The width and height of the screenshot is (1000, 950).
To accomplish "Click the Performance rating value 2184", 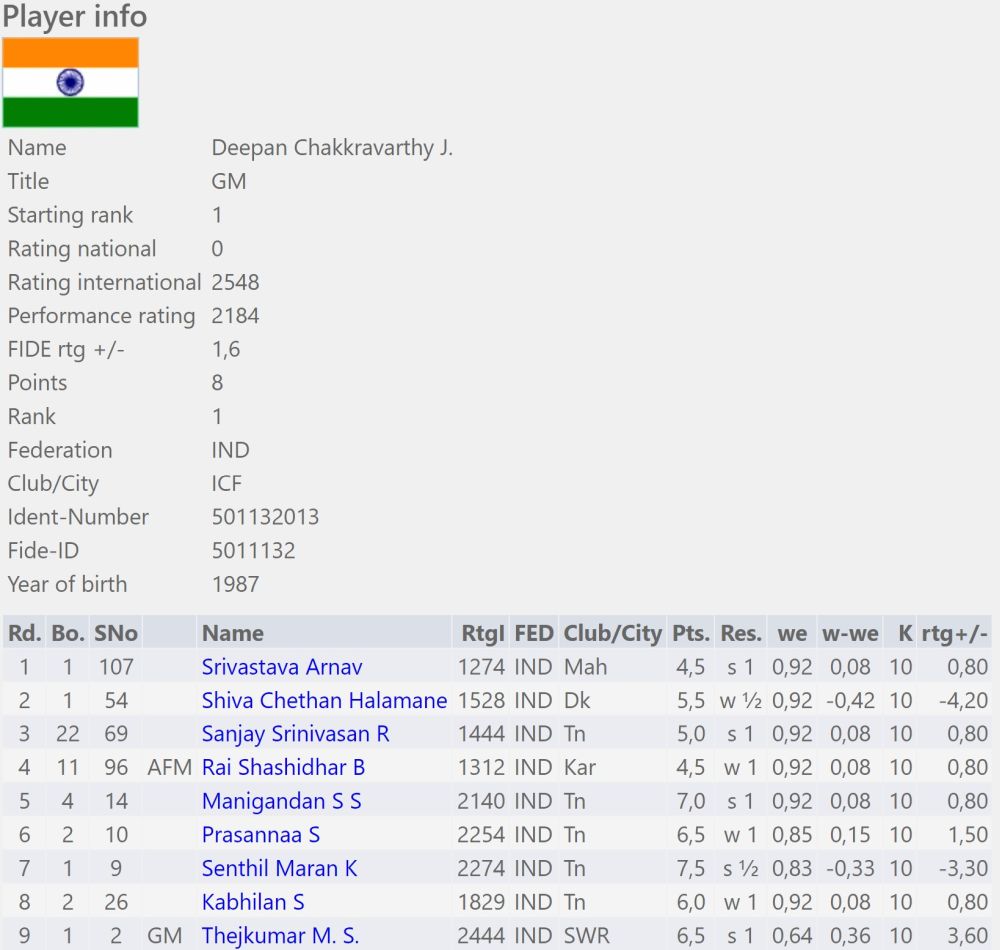I will [x=235, y=316].
